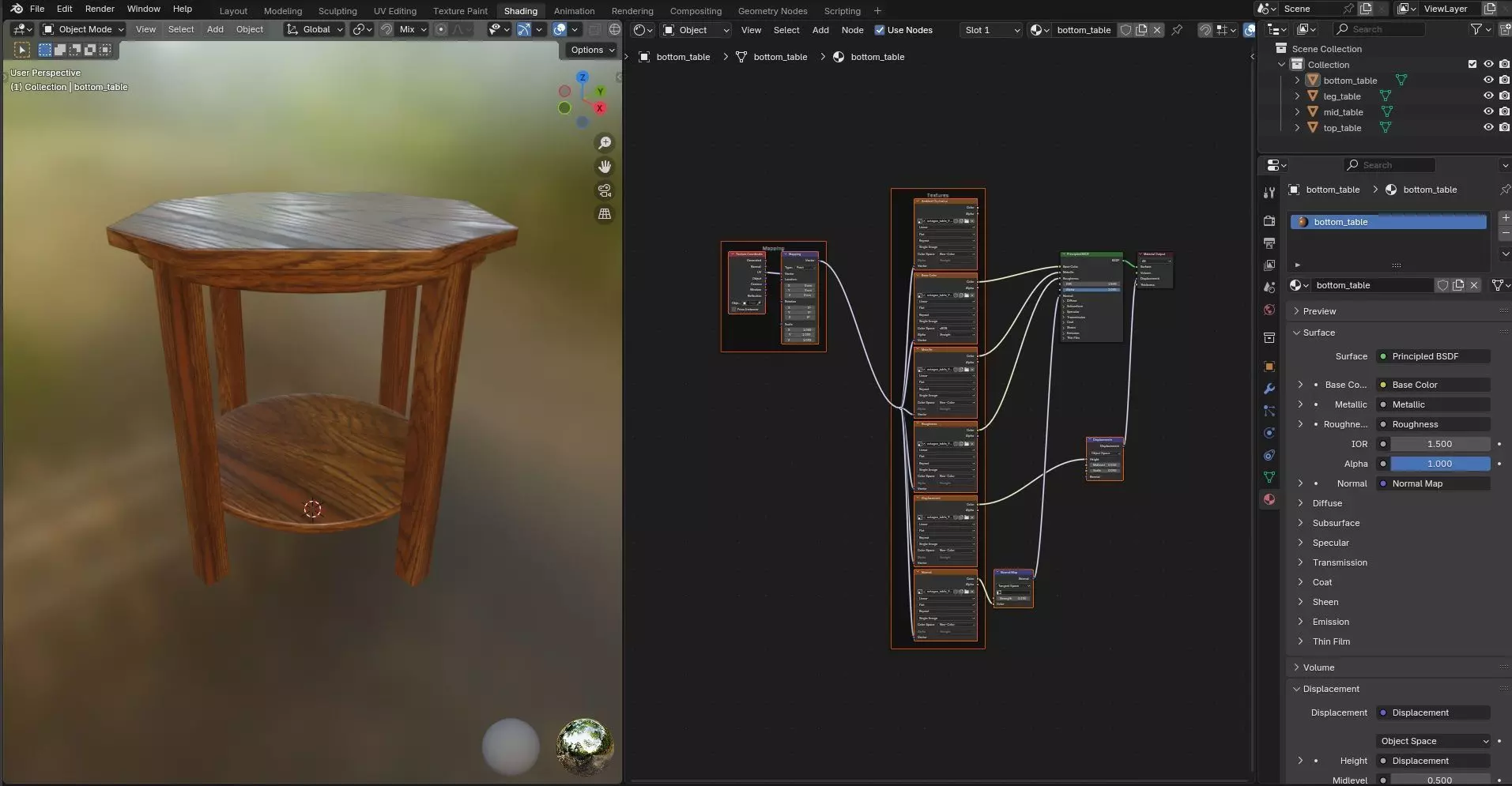Image resolution: width=1512 pixels, height=786 pixels.
Task: Select the flat gray sphere preview
Action: (511, 746)
